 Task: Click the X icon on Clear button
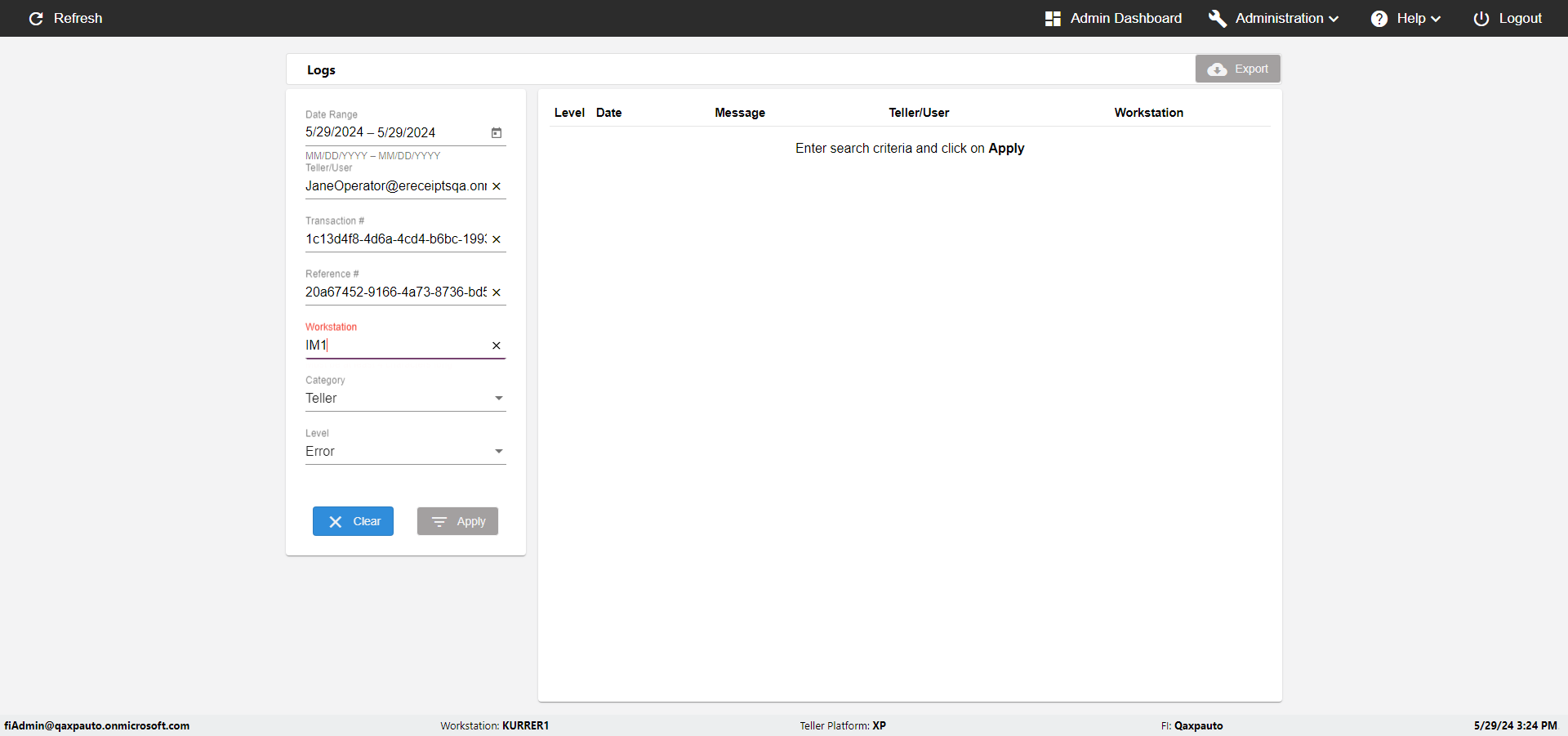click(336, 522)
